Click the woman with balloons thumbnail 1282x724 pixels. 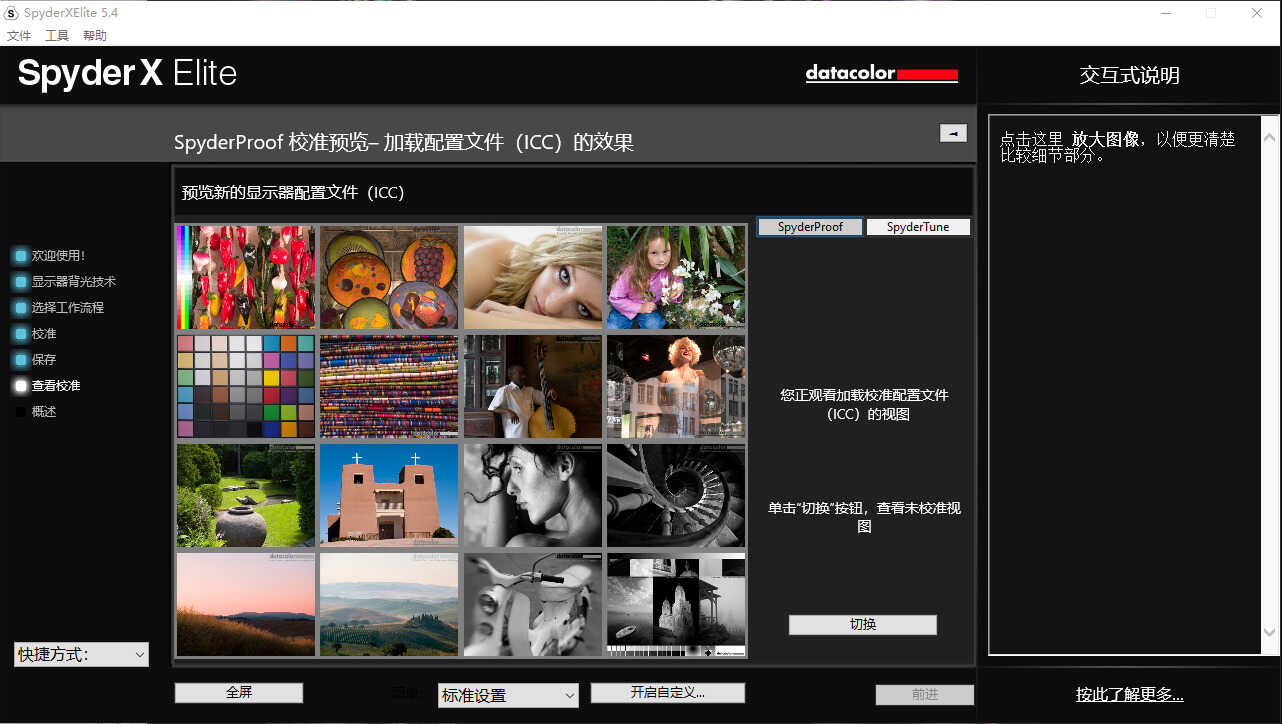(x=676, y=386)
